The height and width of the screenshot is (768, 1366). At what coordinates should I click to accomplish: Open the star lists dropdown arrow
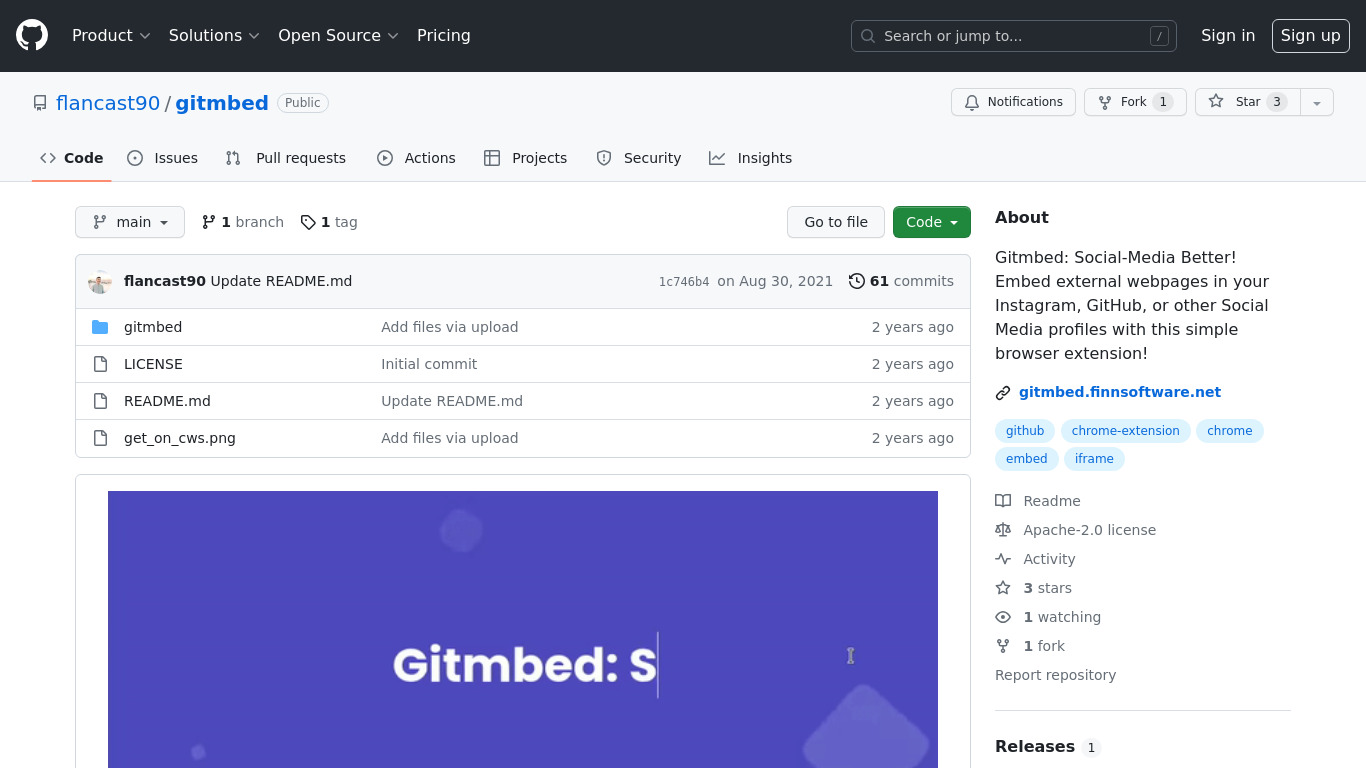tap(1317, 102)
